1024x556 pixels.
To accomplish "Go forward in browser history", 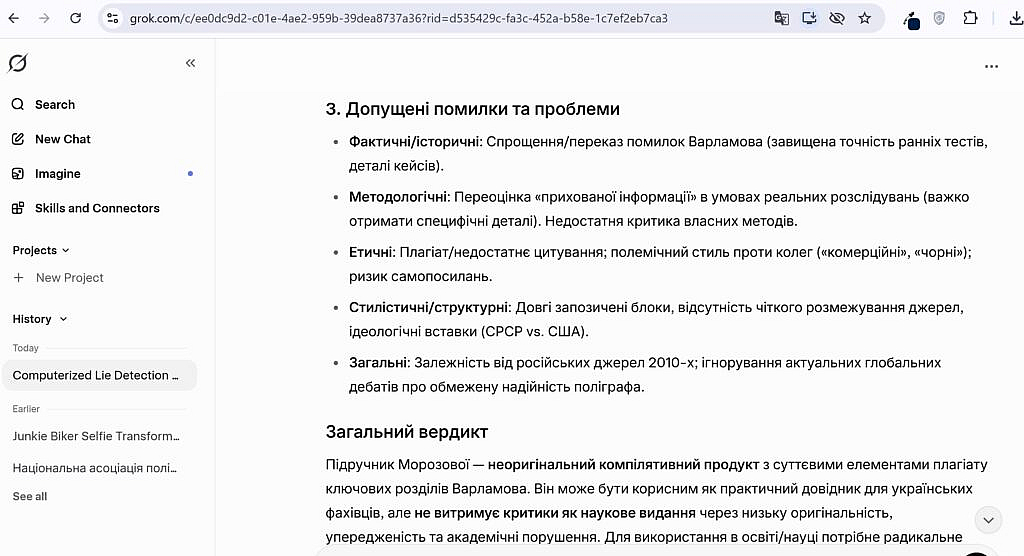I will tap(44, 18).
